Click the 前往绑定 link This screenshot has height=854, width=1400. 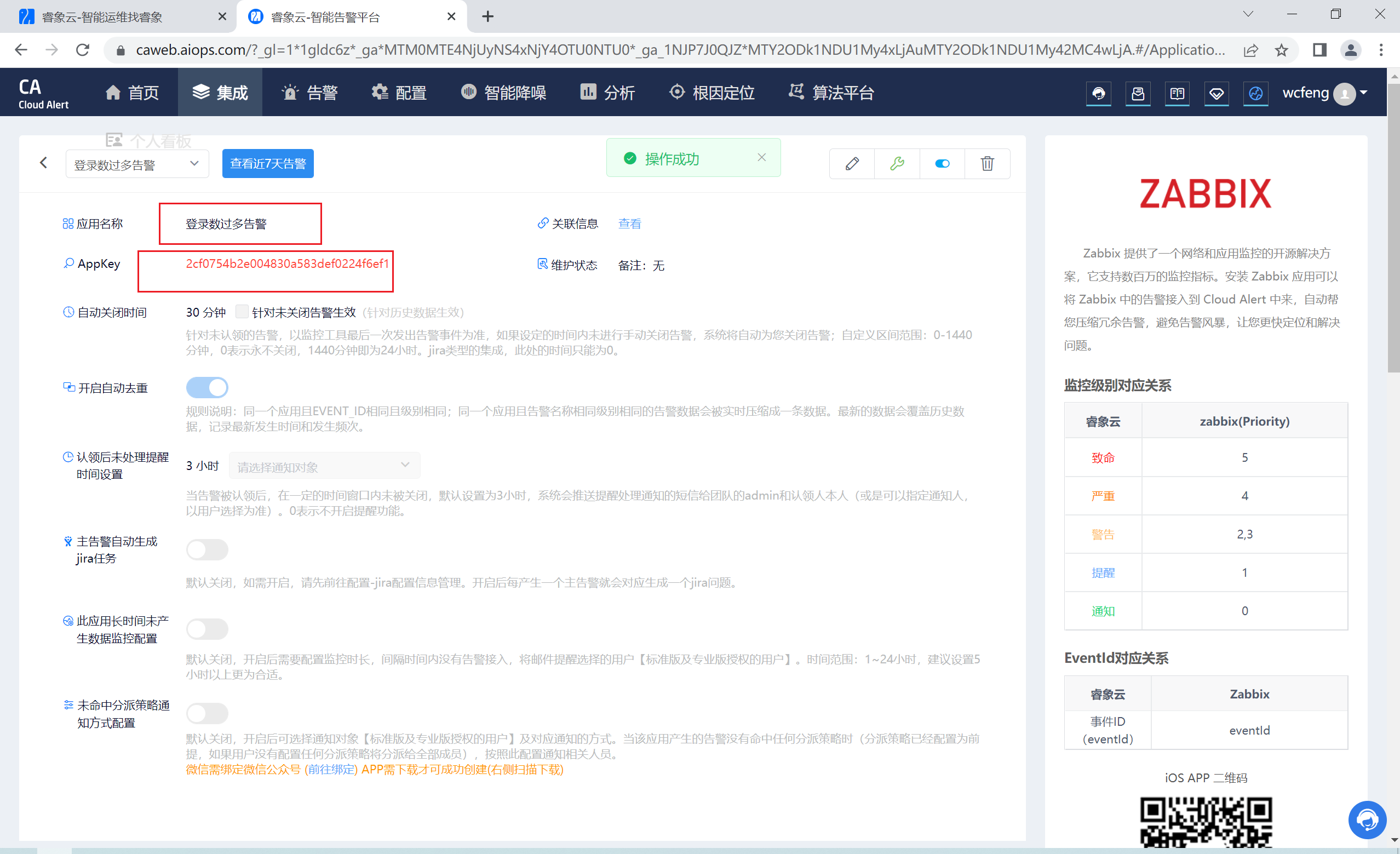(331, 770)
